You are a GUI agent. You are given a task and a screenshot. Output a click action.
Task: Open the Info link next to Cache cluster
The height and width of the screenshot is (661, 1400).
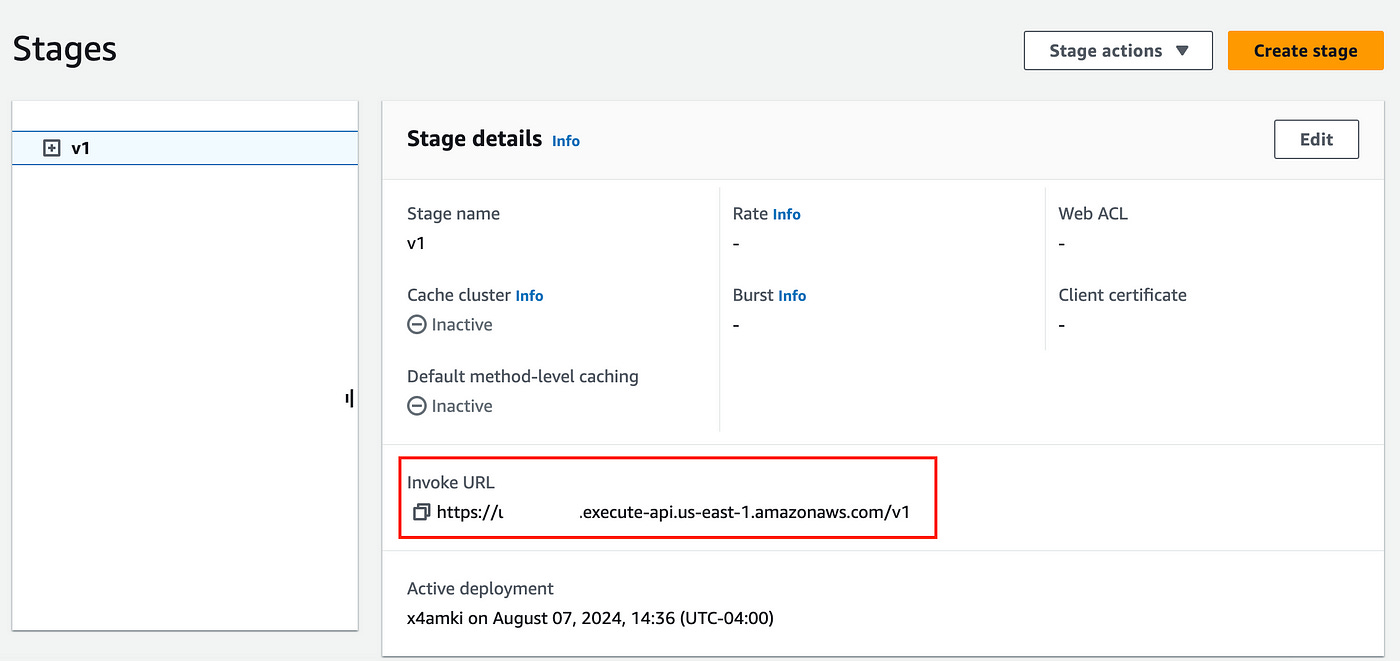pos(529,296)
